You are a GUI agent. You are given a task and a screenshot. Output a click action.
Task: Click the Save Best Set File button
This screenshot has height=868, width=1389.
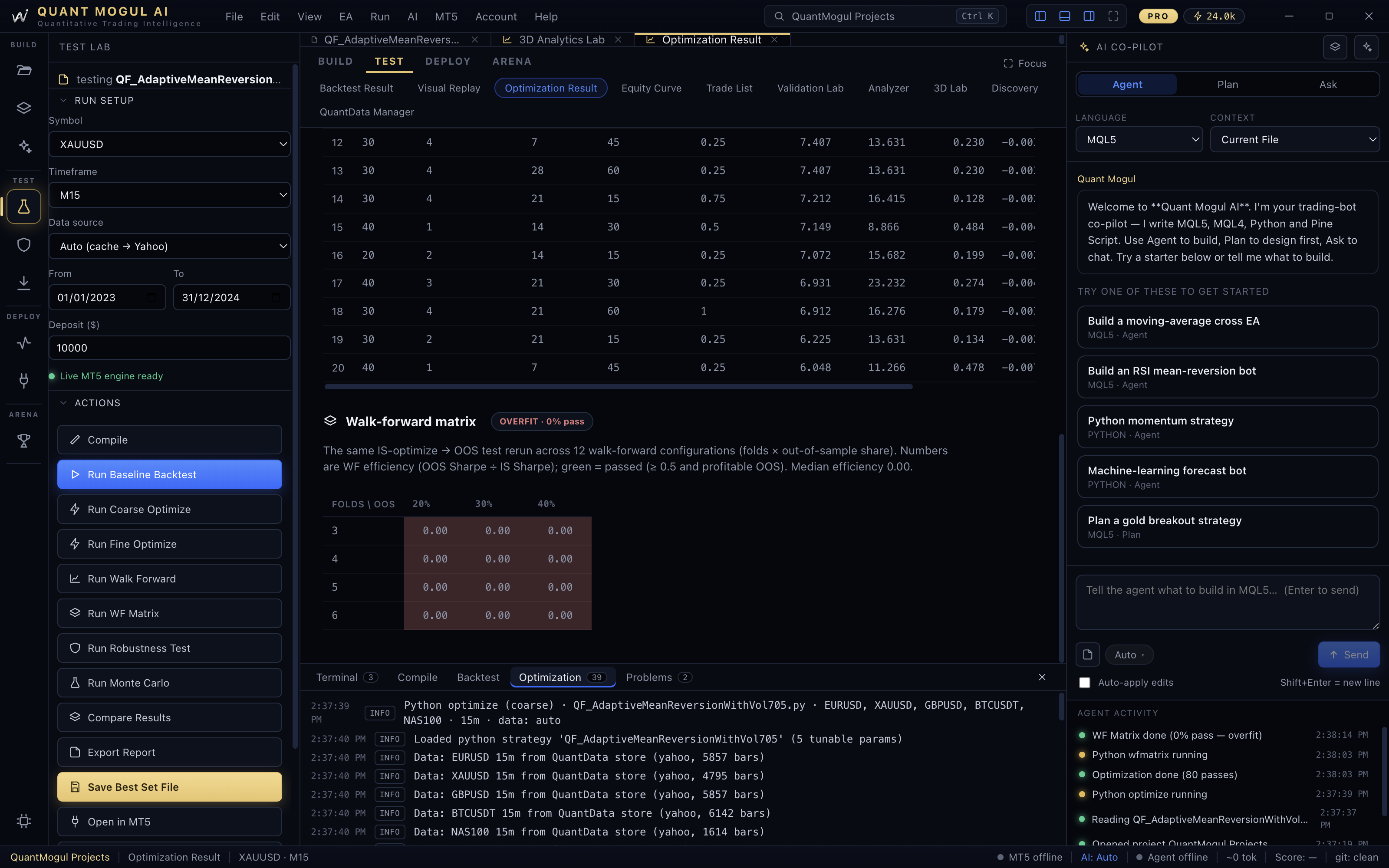[x=169, y=787]
